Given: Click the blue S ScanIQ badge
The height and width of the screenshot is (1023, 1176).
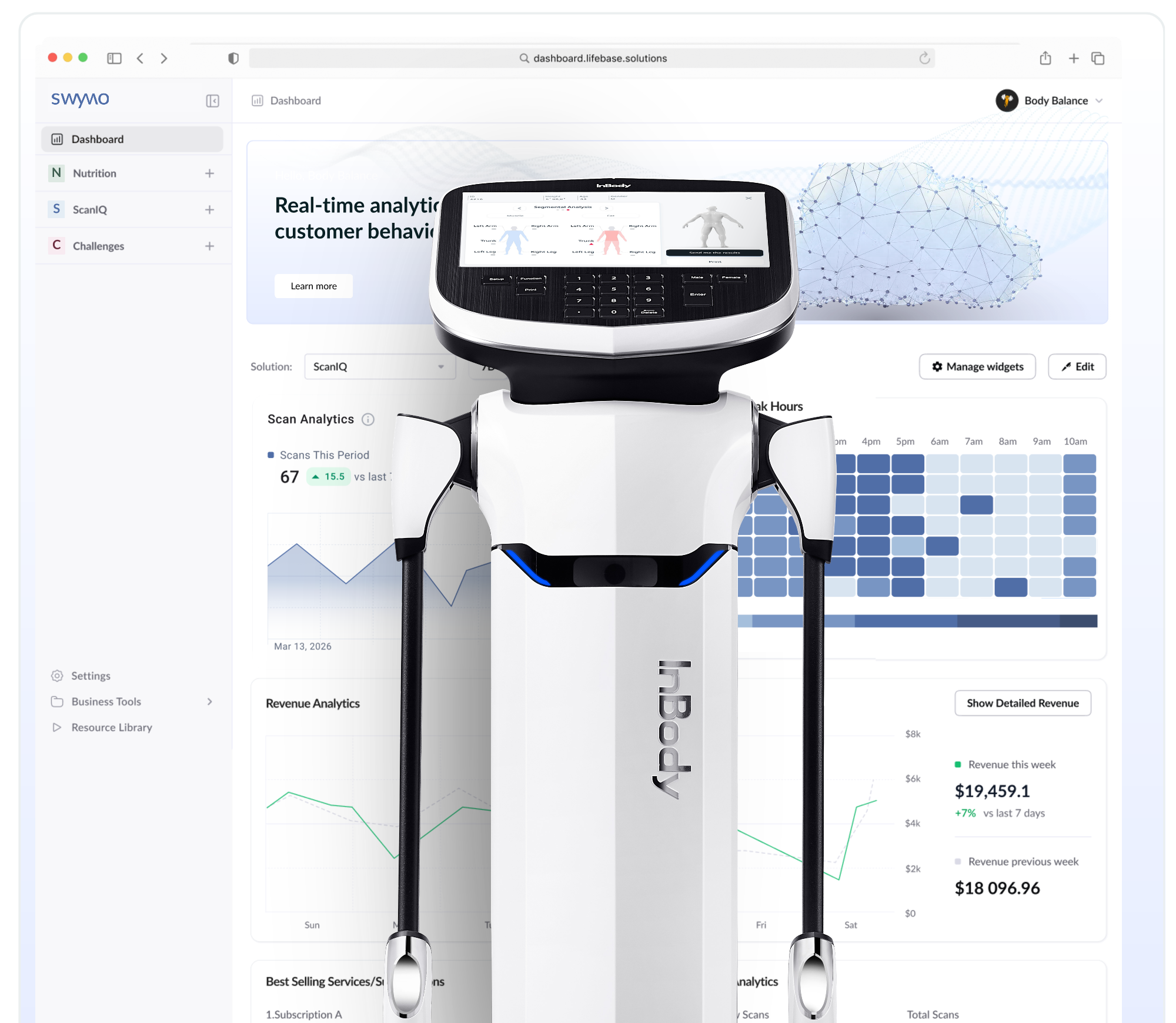Looking at the screenshot, I should (56, 209).
